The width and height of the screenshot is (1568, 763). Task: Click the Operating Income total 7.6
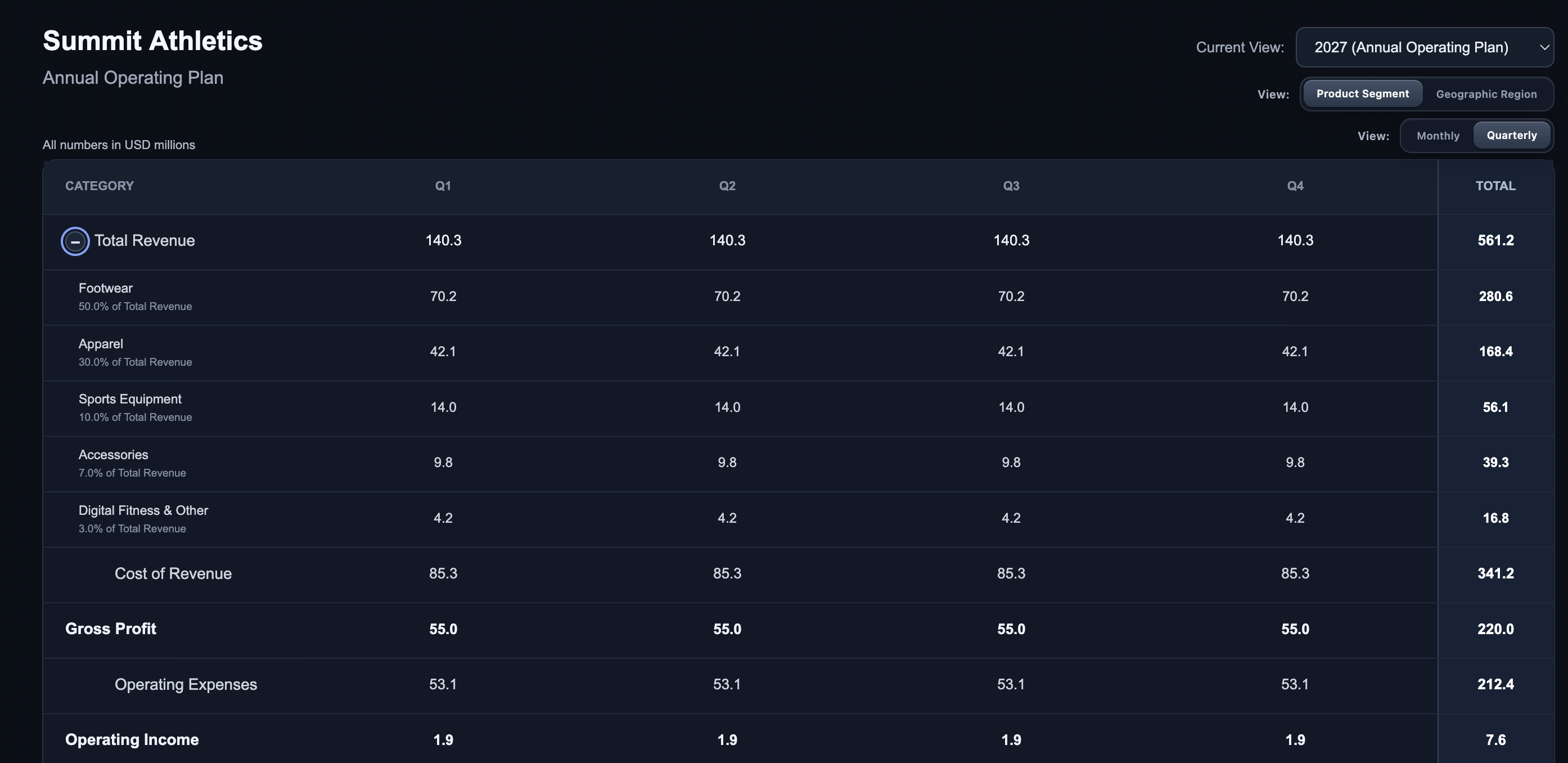tap(1495, 740)
